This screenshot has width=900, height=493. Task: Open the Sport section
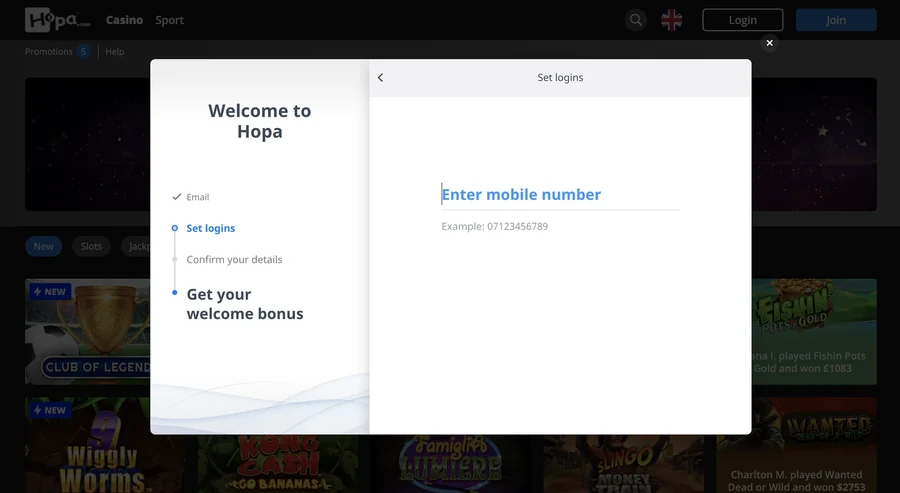[169, 20]
